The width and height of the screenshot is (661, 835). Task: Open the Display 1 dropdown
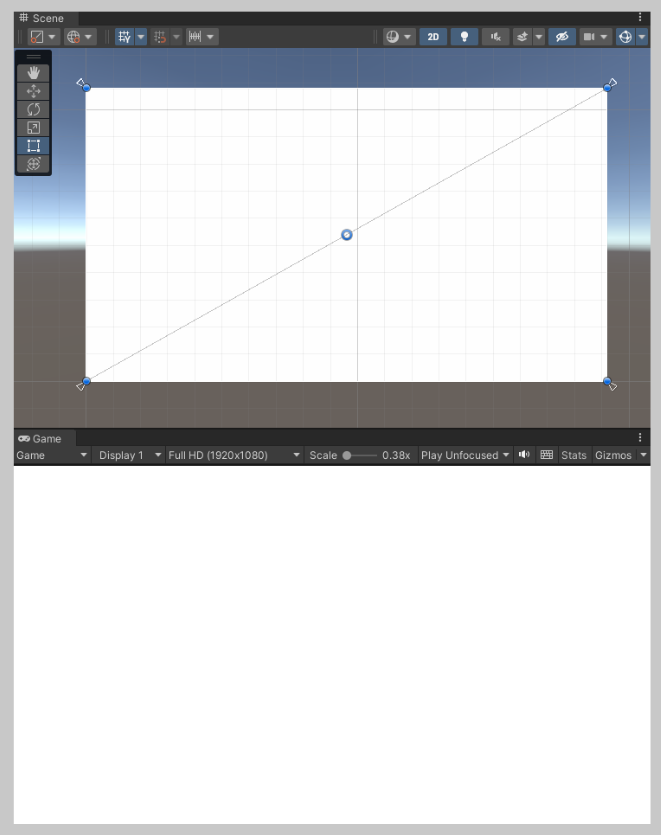point(129,455)
